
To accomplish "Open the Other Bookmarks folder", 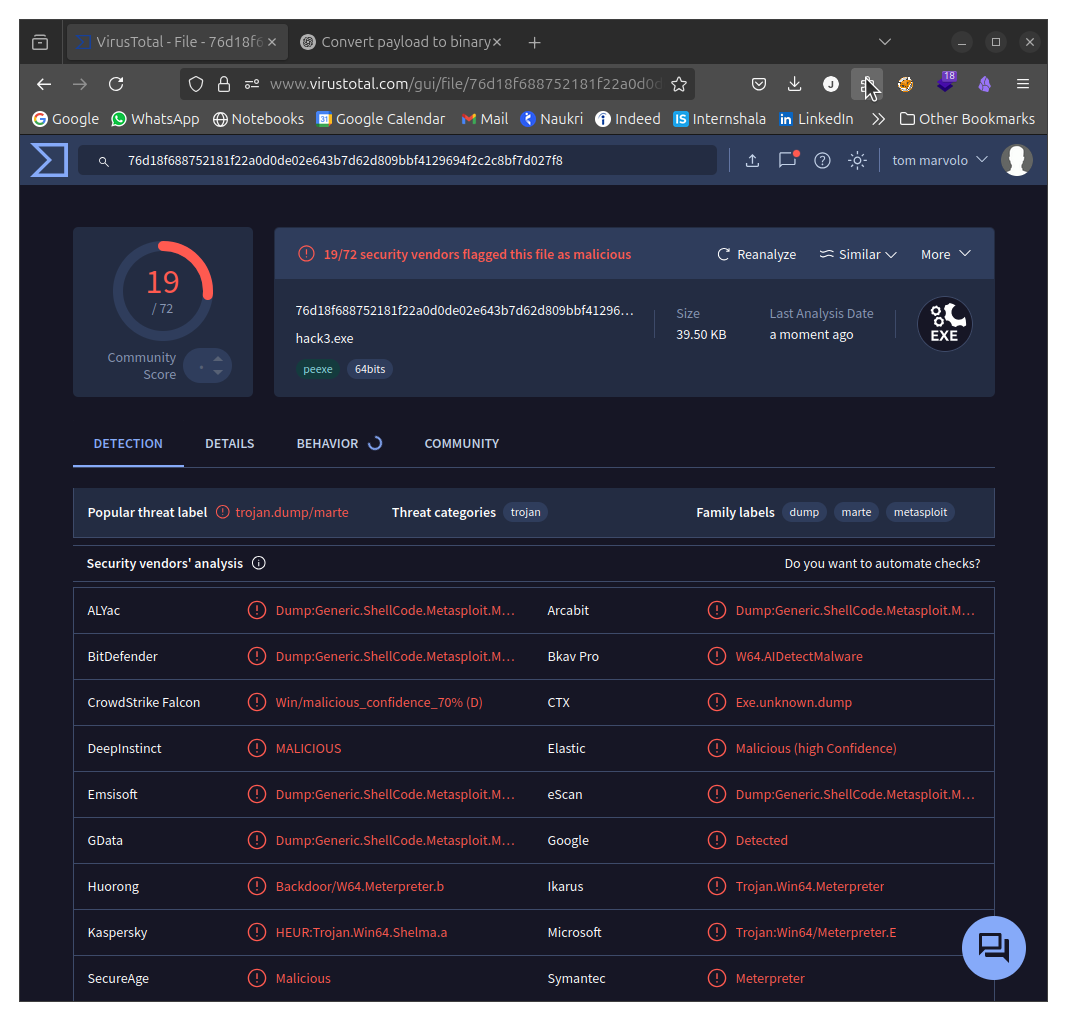I will point(967,119).
